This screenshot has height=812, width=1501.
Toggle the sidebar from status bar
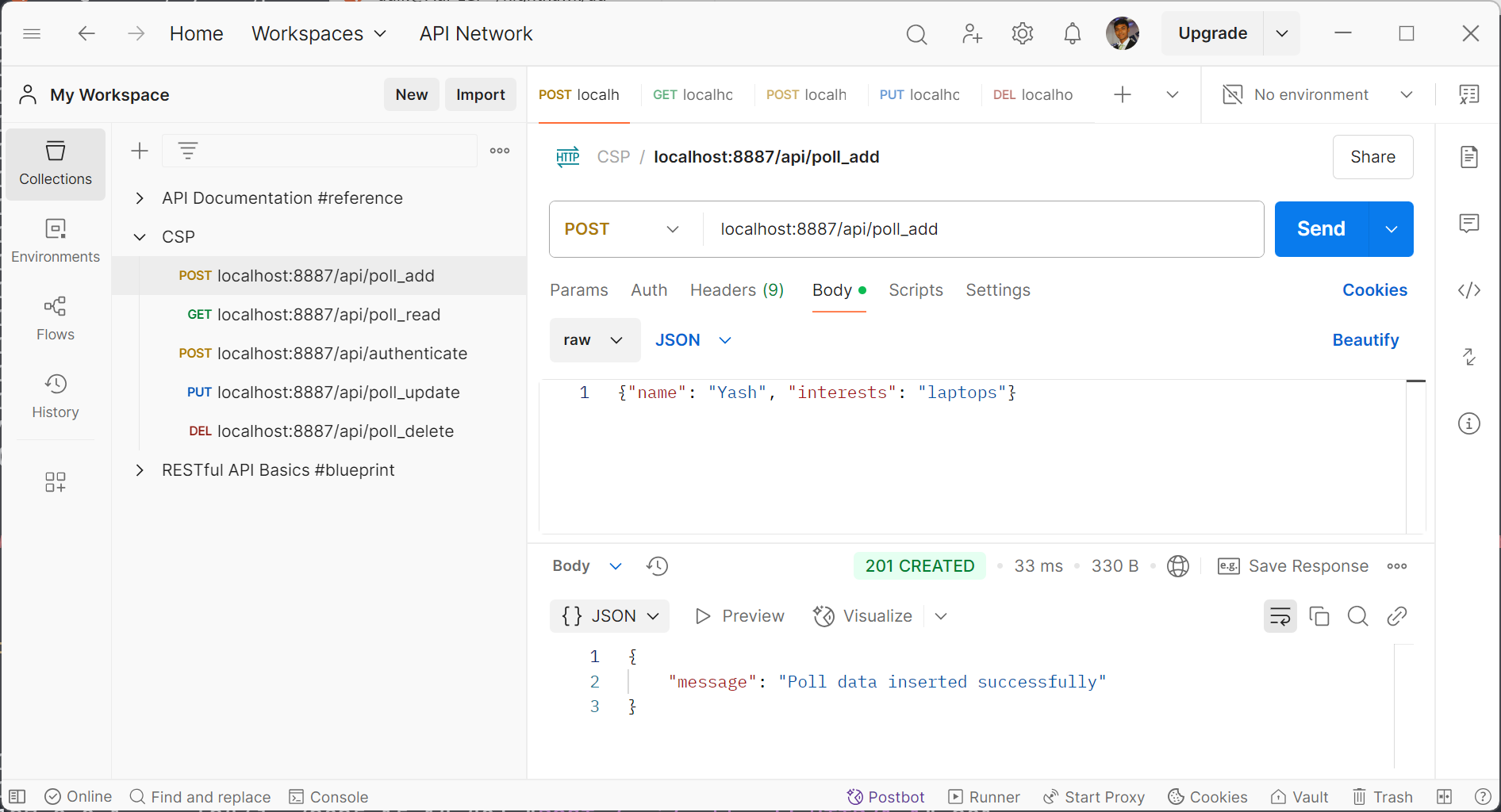pyautogui.click(x=17, y=796)
